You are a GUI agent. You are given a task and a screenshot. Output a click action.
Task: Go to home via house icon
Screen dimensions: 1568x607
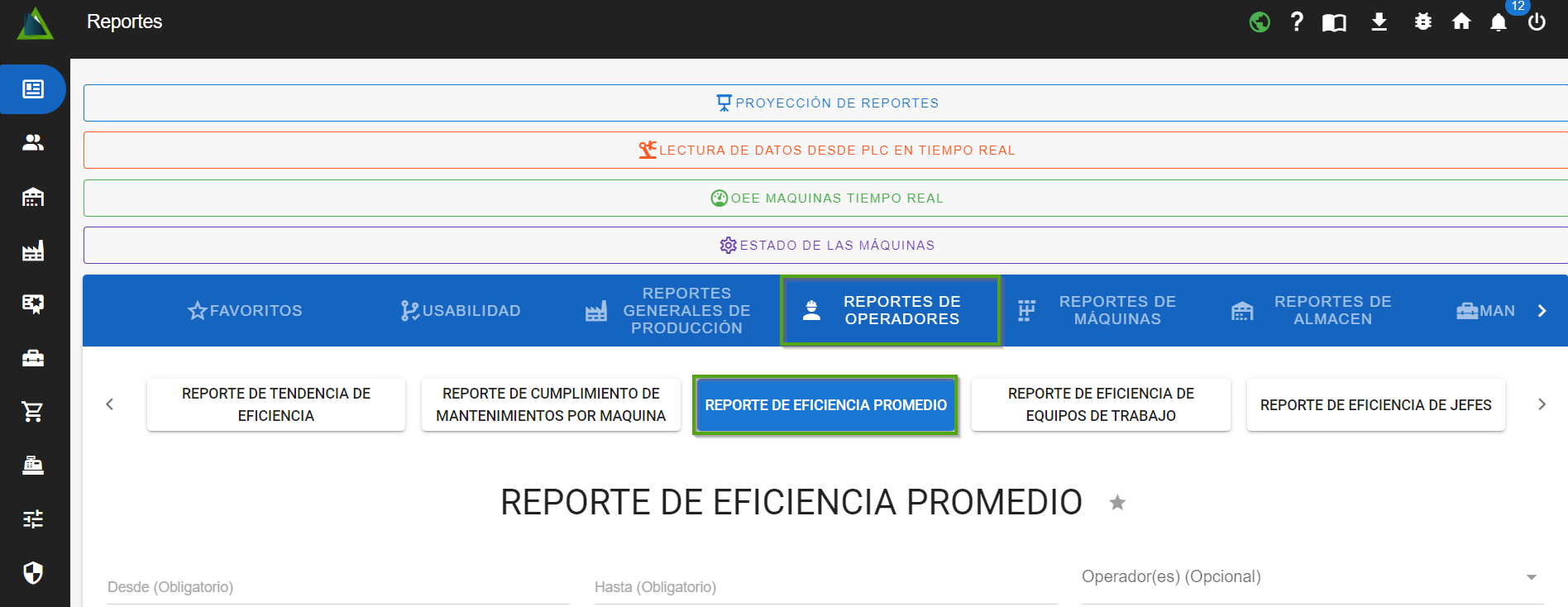click(x=1461, y=22)
